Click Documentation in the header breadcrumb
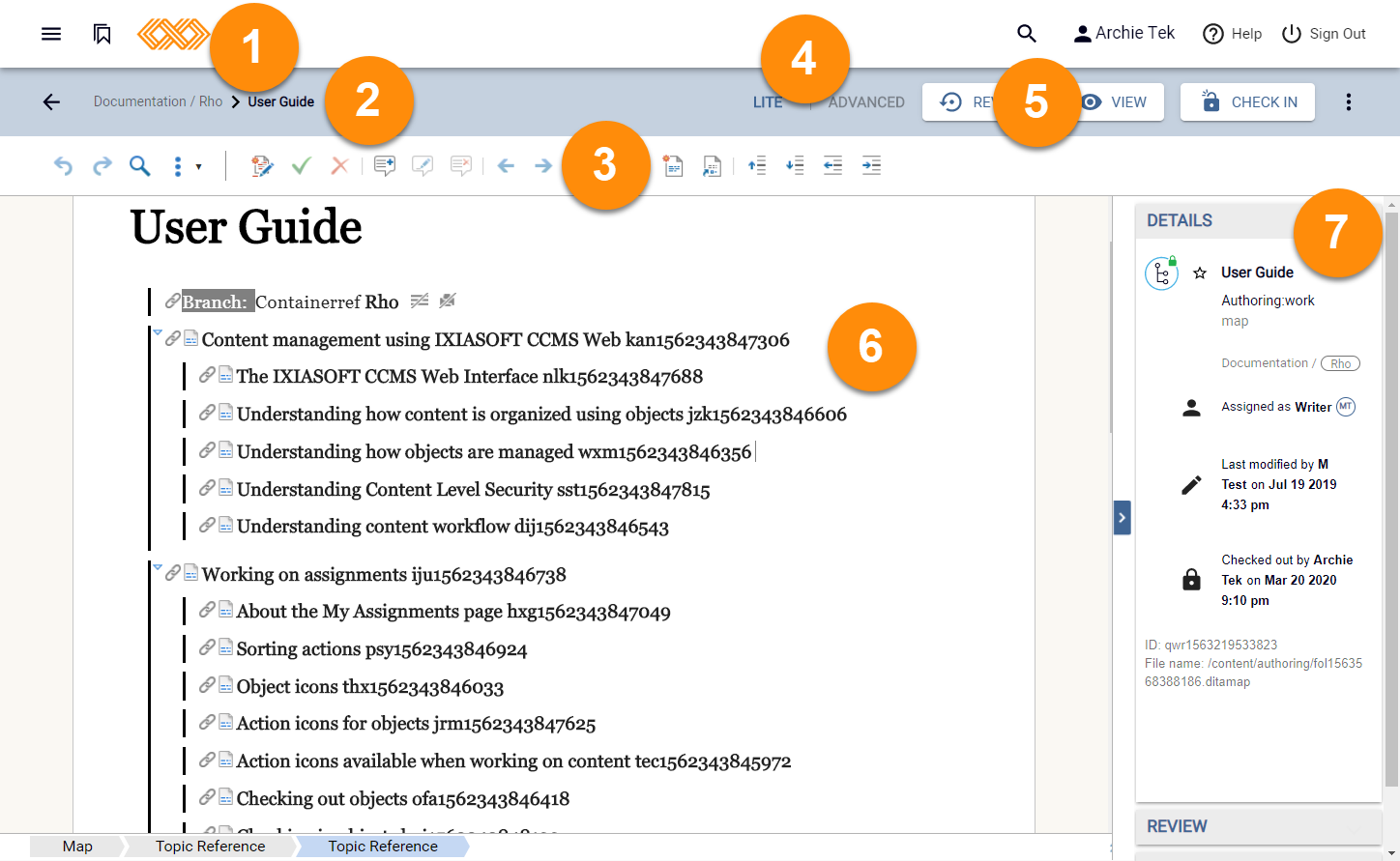1400x861 pixels. [x=139, y=101]
